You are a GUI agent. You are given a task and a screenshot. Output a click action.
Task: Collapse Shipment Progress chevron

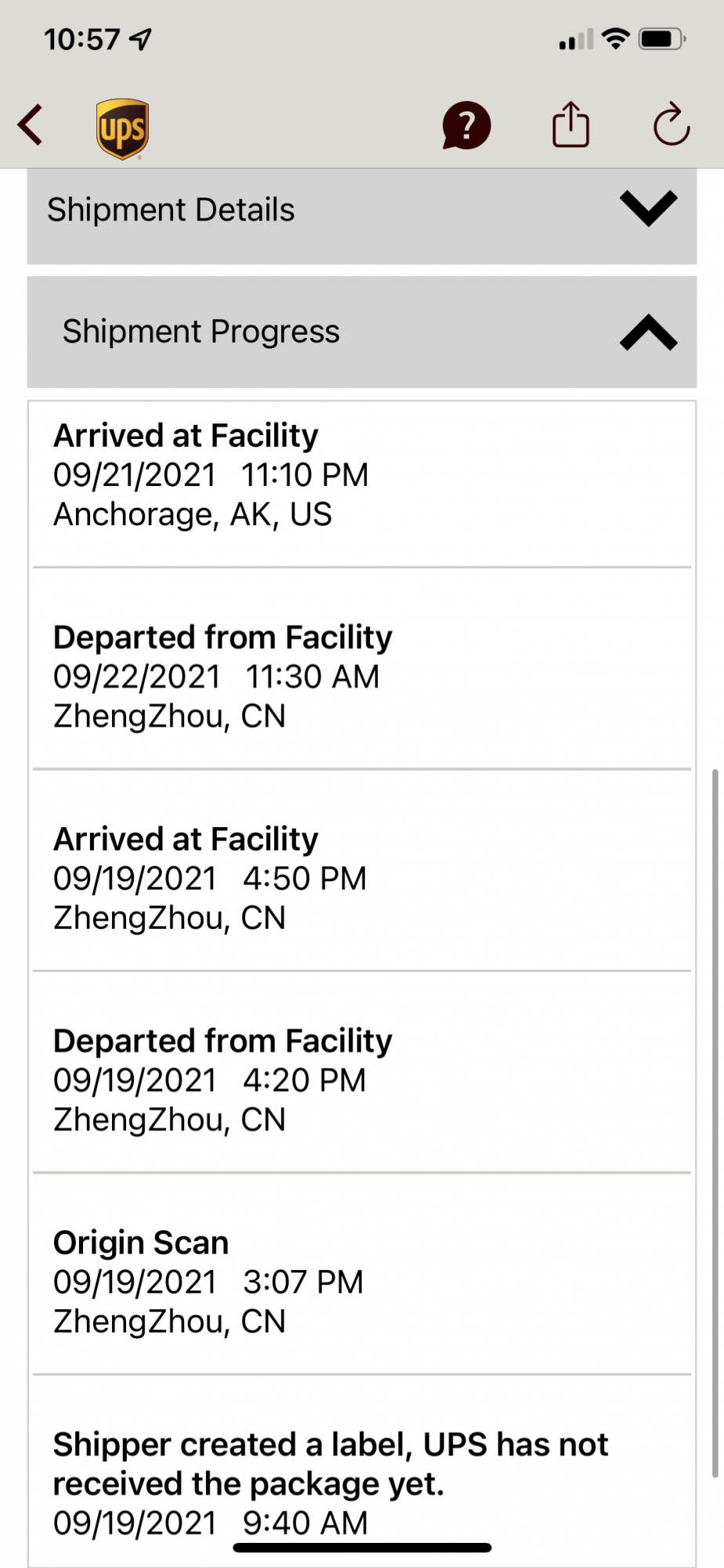pos(648,332)
